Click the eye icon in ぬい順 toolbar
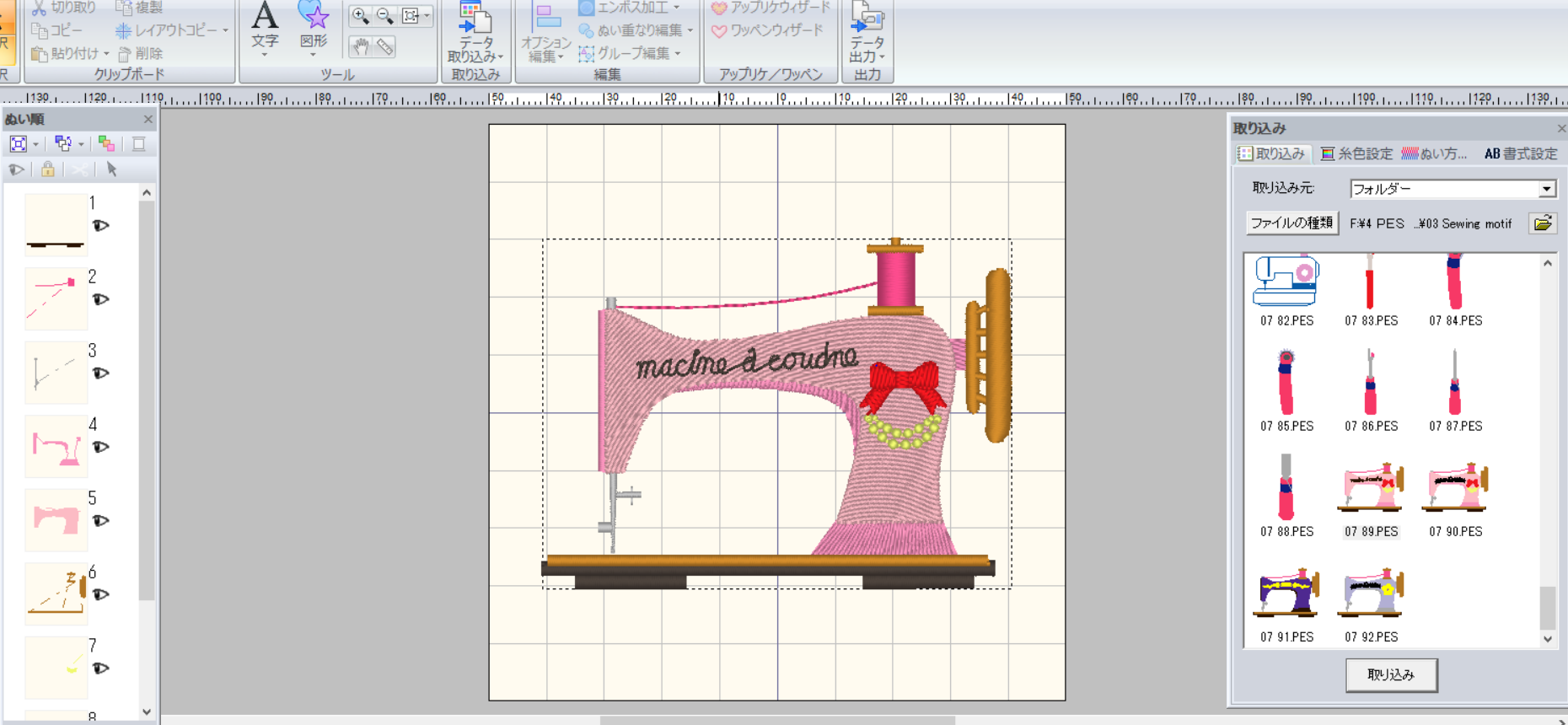The width and height of the screenshot is (1568, 725). point(16,169)
